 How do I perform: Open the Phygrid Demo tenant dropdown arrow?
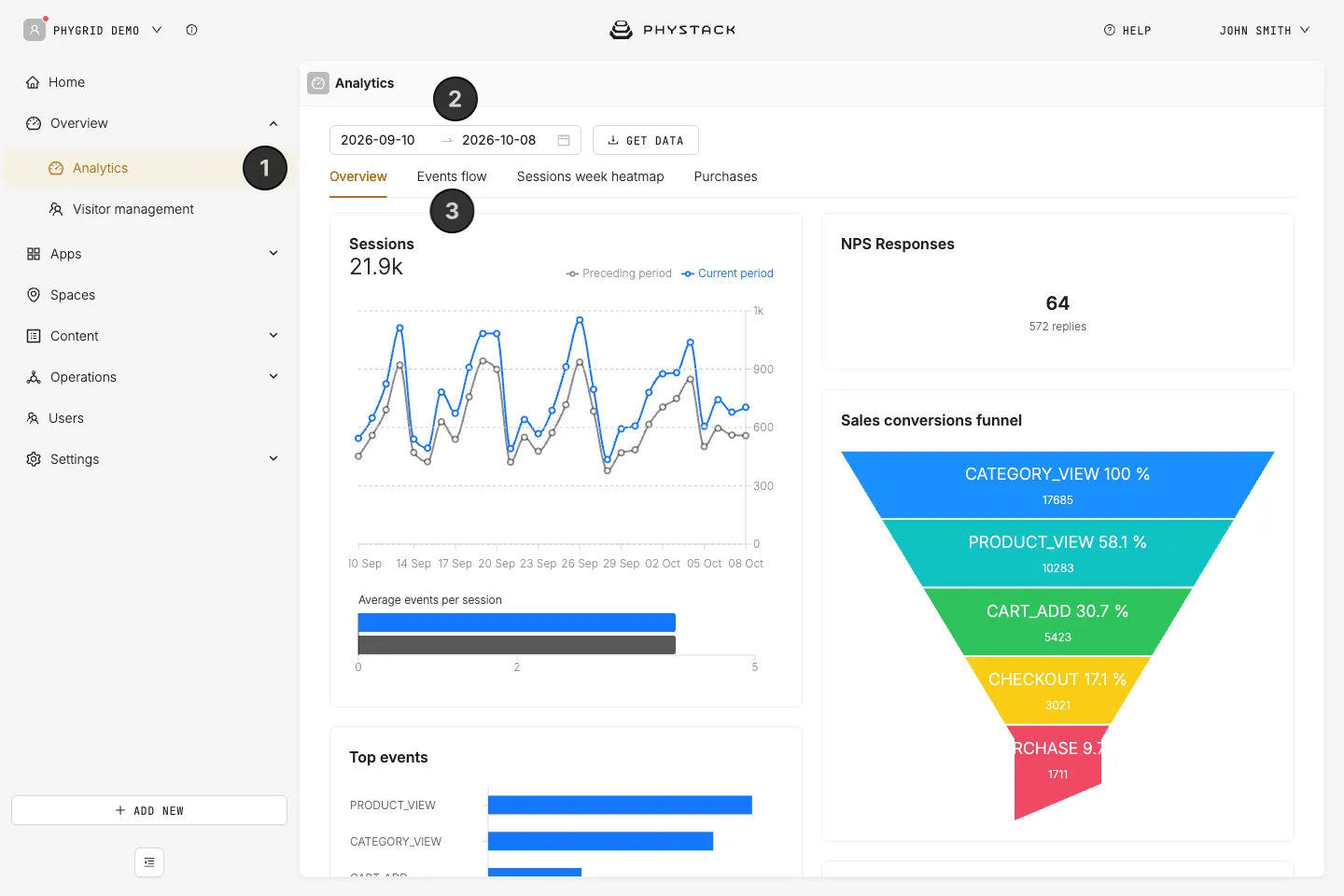tap(157, 30)
